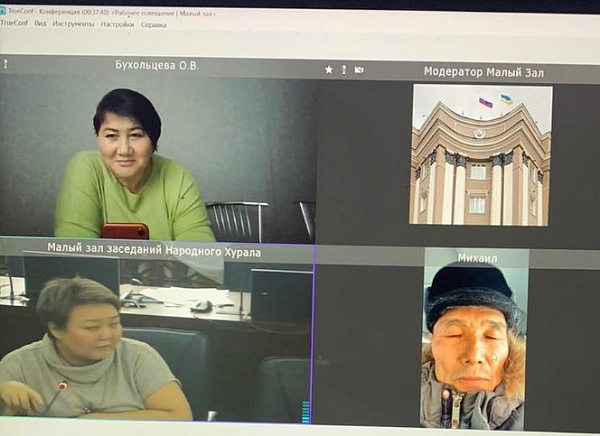The image size is (600, 436).
Task: Open the Справка menu
Action: pyautogui.click(x=153, y=23)
